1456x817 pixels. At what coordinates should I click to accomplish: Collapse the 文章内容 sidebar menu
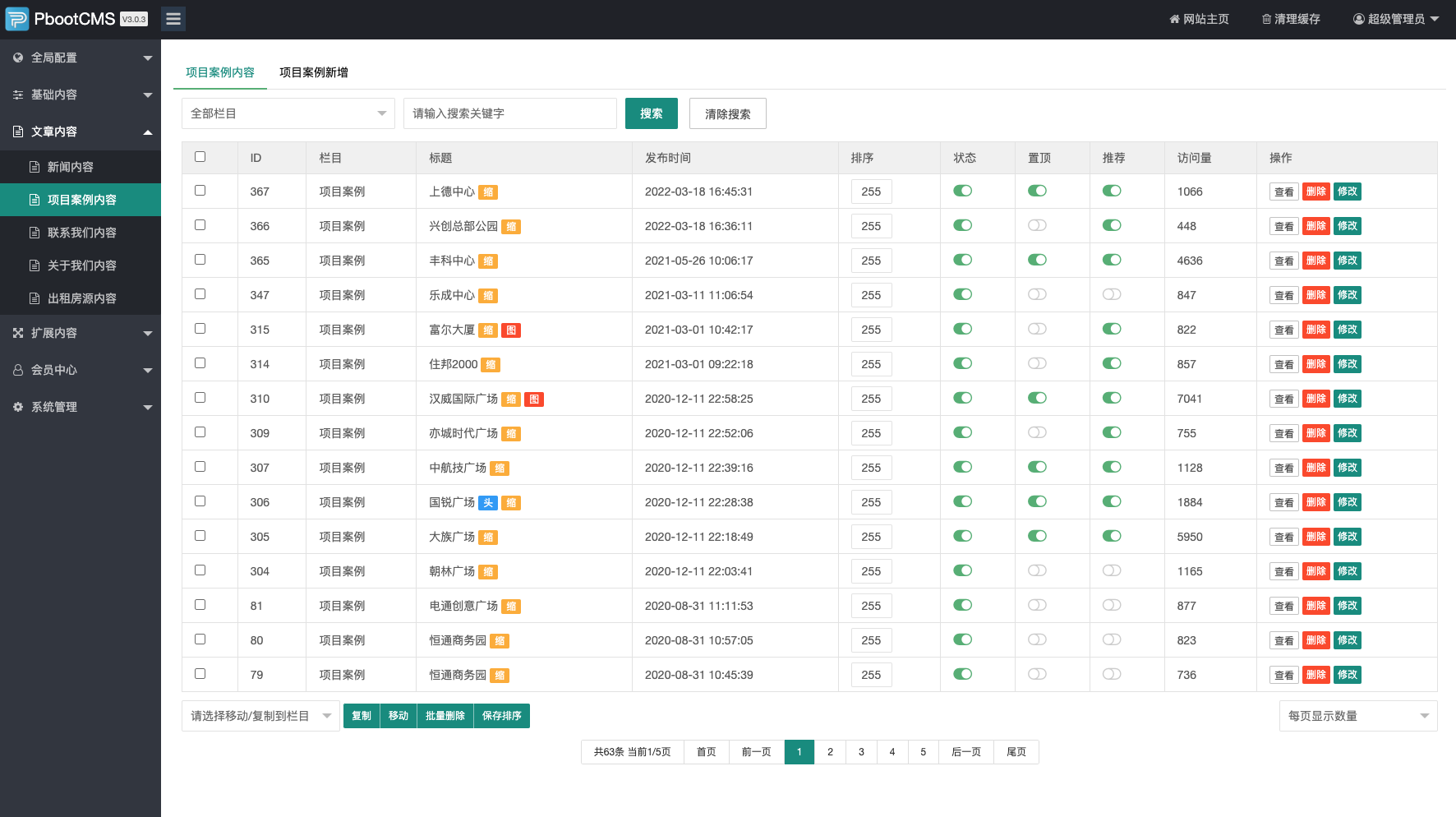click(x=81, y=132)
